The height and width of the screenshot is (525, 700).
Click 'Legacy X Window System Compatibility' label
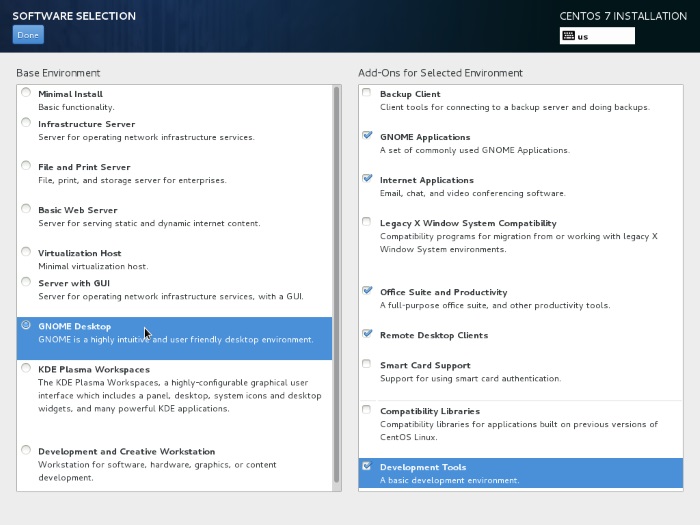(468, 223)
